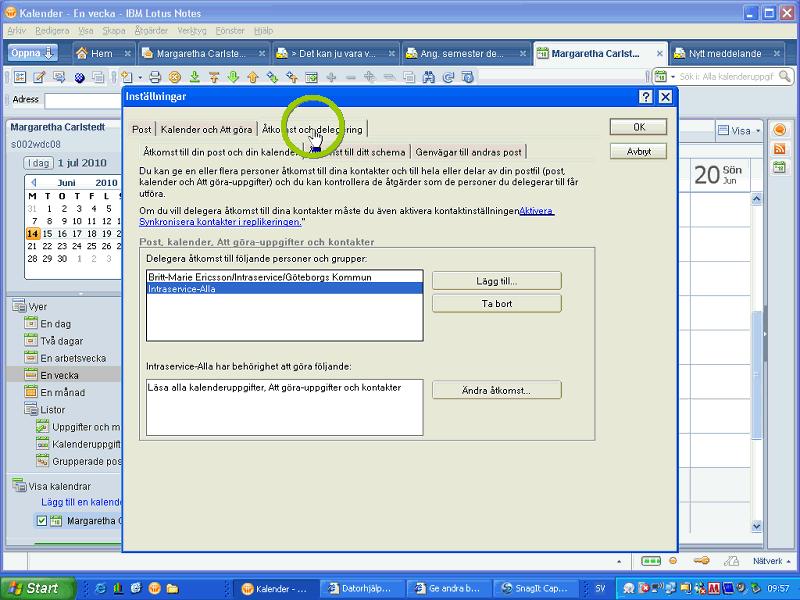The image size is (800, 600).
Task: Click the printer icon in the toolbar
Action: (x=155, y=77)
